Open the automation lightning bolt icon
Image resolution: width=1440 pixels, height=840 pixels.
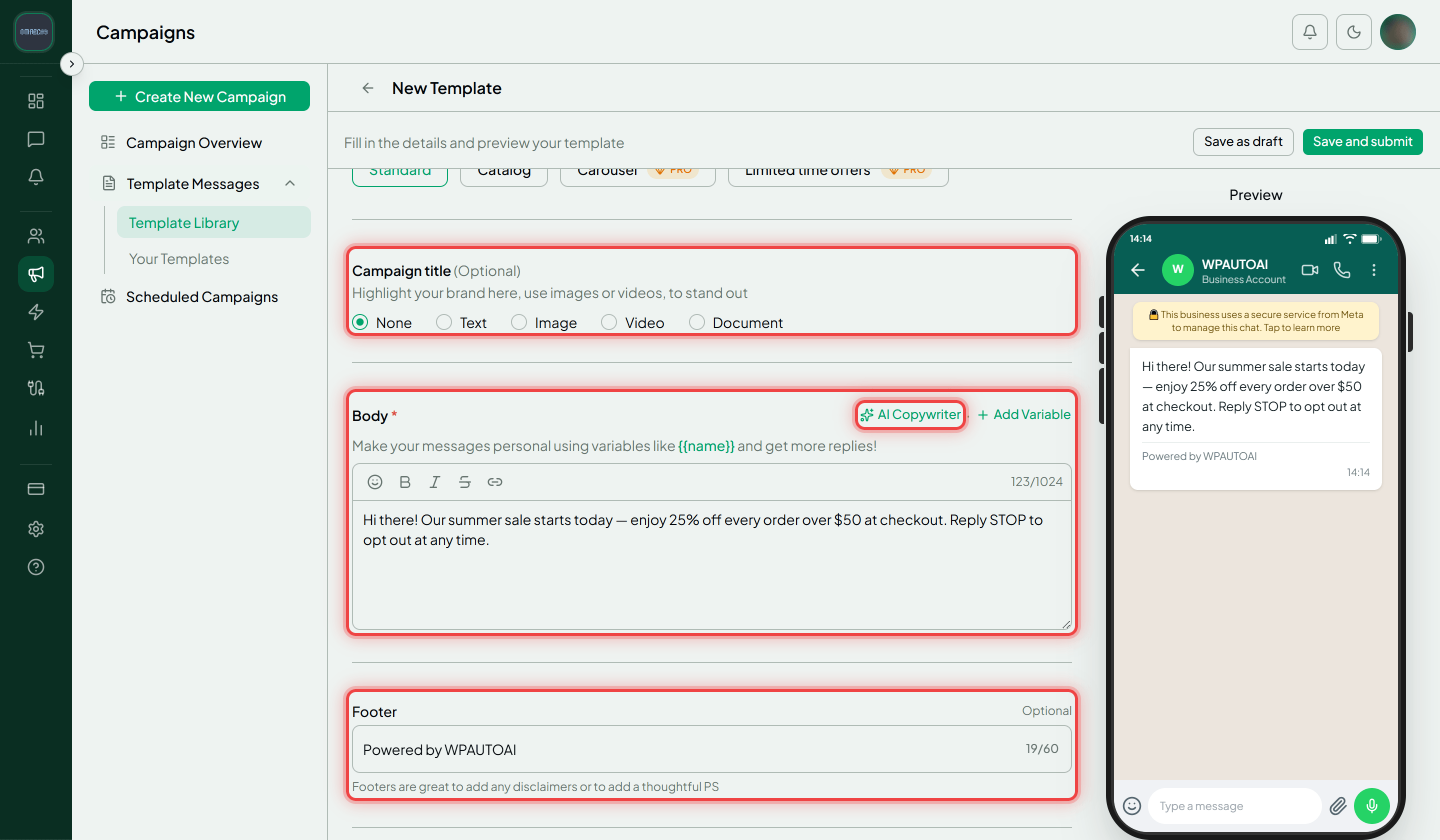pyautogui.click(x=35, y=312)
